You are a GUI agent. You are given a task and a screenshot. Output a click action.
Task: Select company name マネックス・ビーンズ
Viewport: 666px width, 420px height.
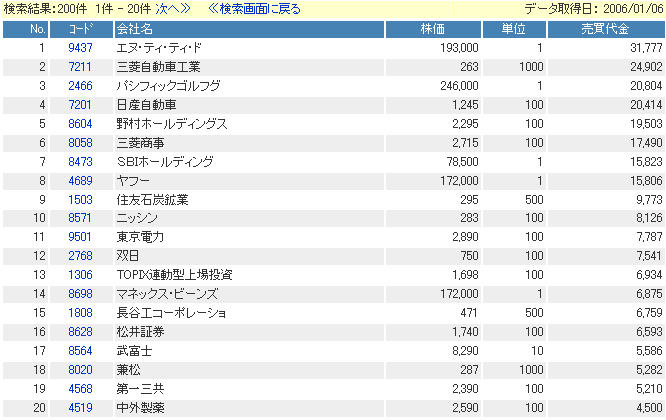[167, 294]
